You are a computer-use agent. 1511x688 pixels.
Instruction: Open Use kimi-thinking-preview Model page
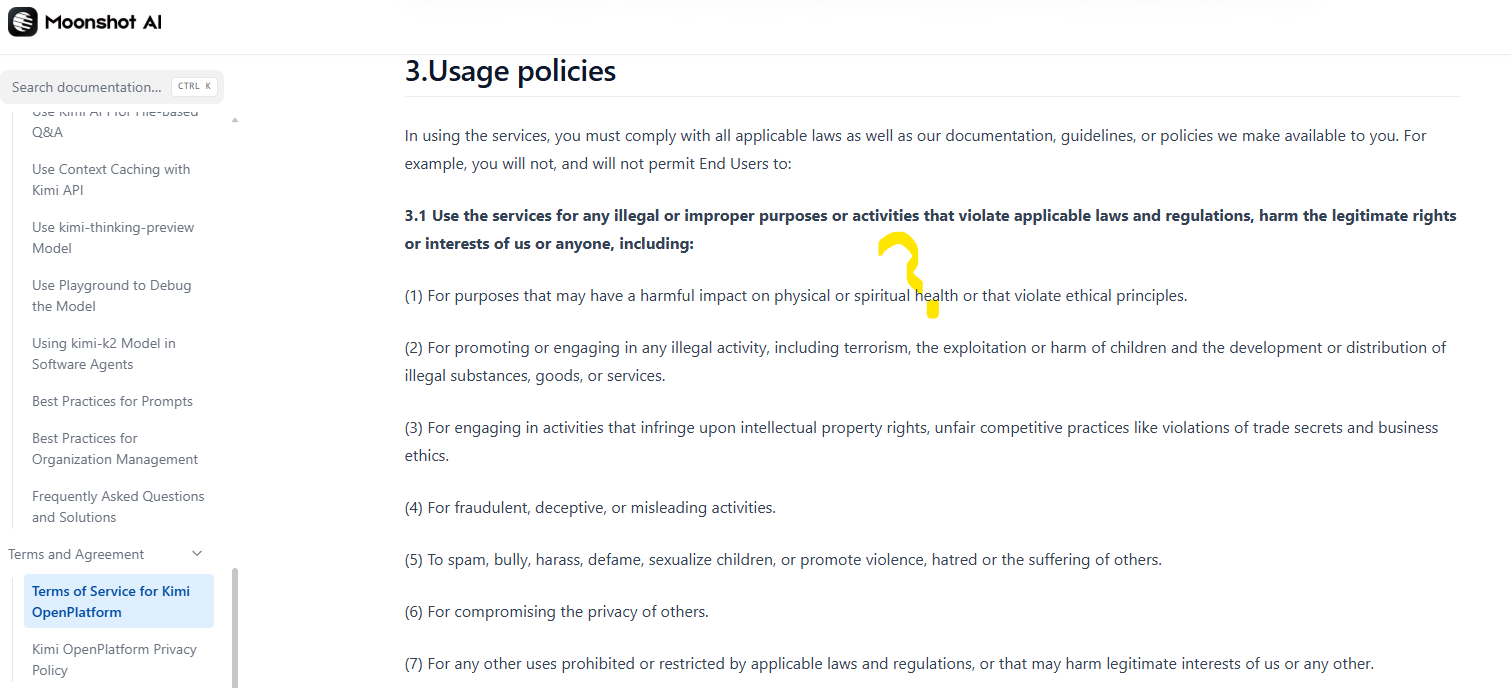point(113,238)
